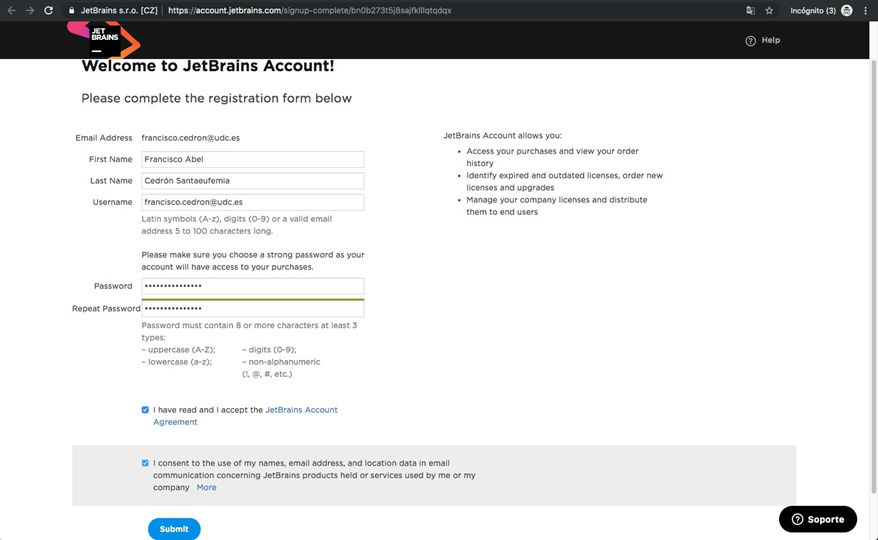Open the Incógnito profile icon
Screen dimensions: 878x540
[847, 10]
